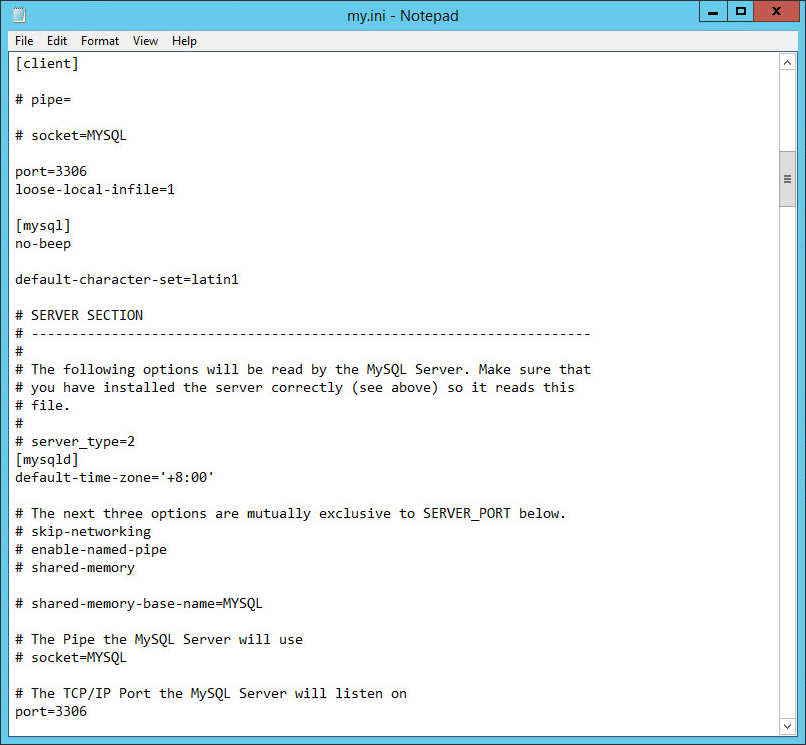Image resolution: width=806 pixels, height=745 pixels.
Task: Click the last port=3306 line under [mysqld]
Action: point(51,712)
